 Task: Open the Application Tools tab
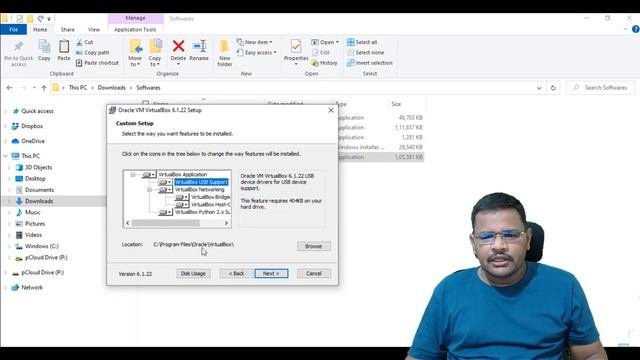[x=135, y=29]
